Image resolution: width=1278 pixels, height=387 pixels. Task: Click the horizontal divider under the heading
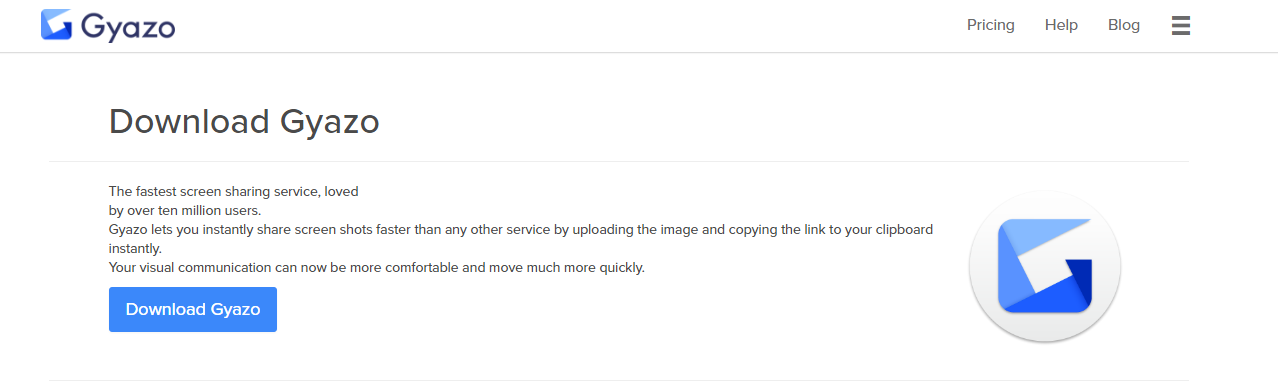(618, 161)
